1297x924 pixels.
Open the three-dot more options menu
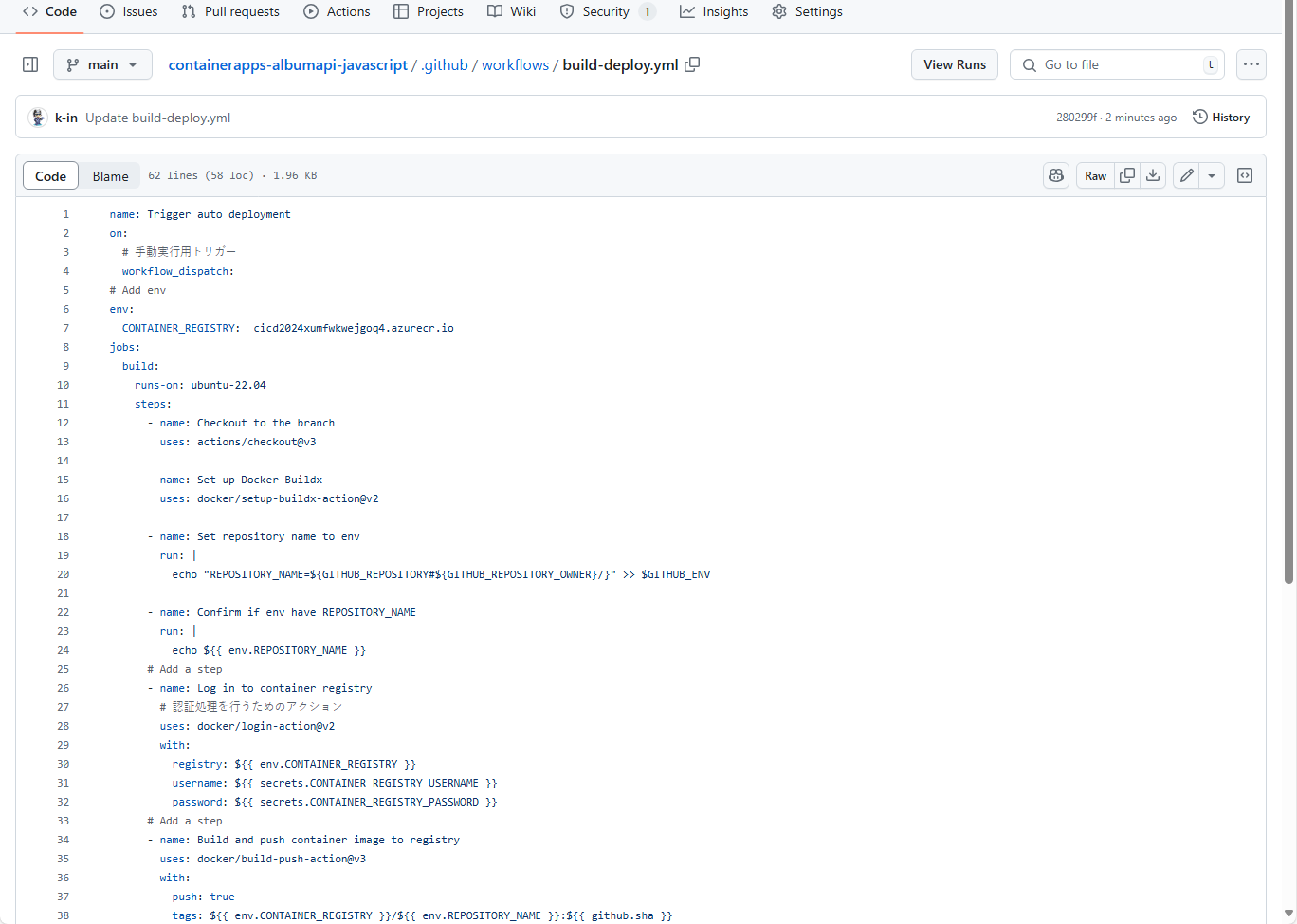point(1251,64)
